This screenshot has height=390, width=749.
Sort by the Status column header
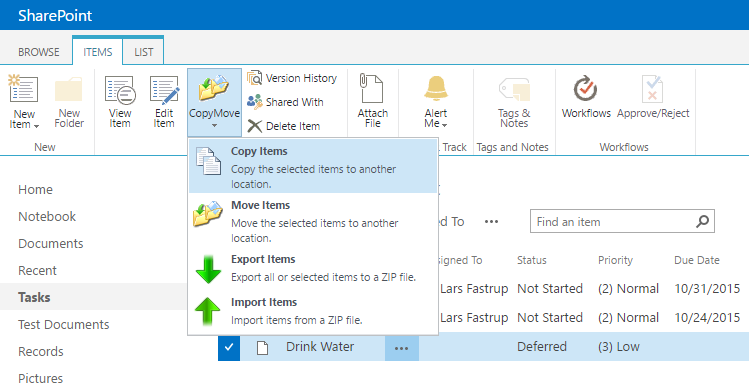(532, 260)
